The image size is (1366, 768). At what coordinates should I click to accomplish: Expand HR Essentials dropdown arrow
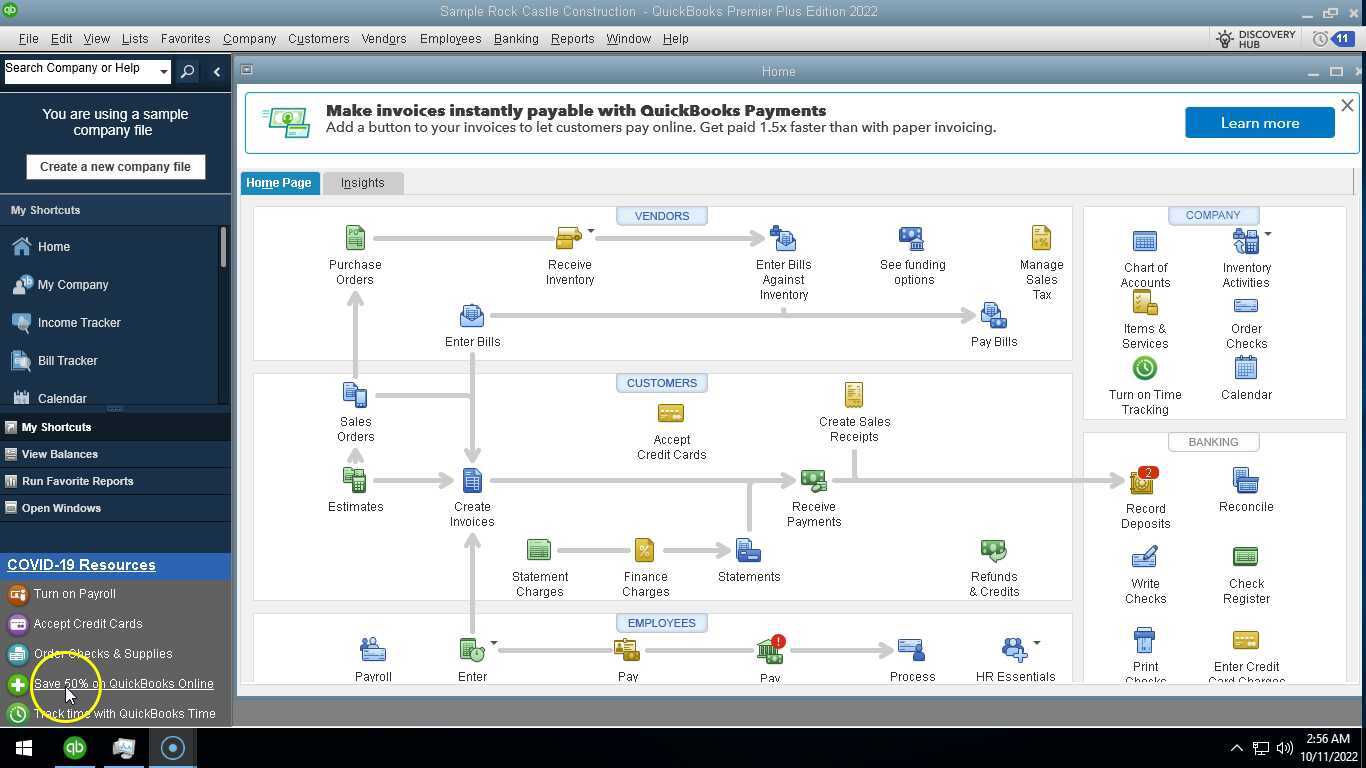[x=1037, y=643]
